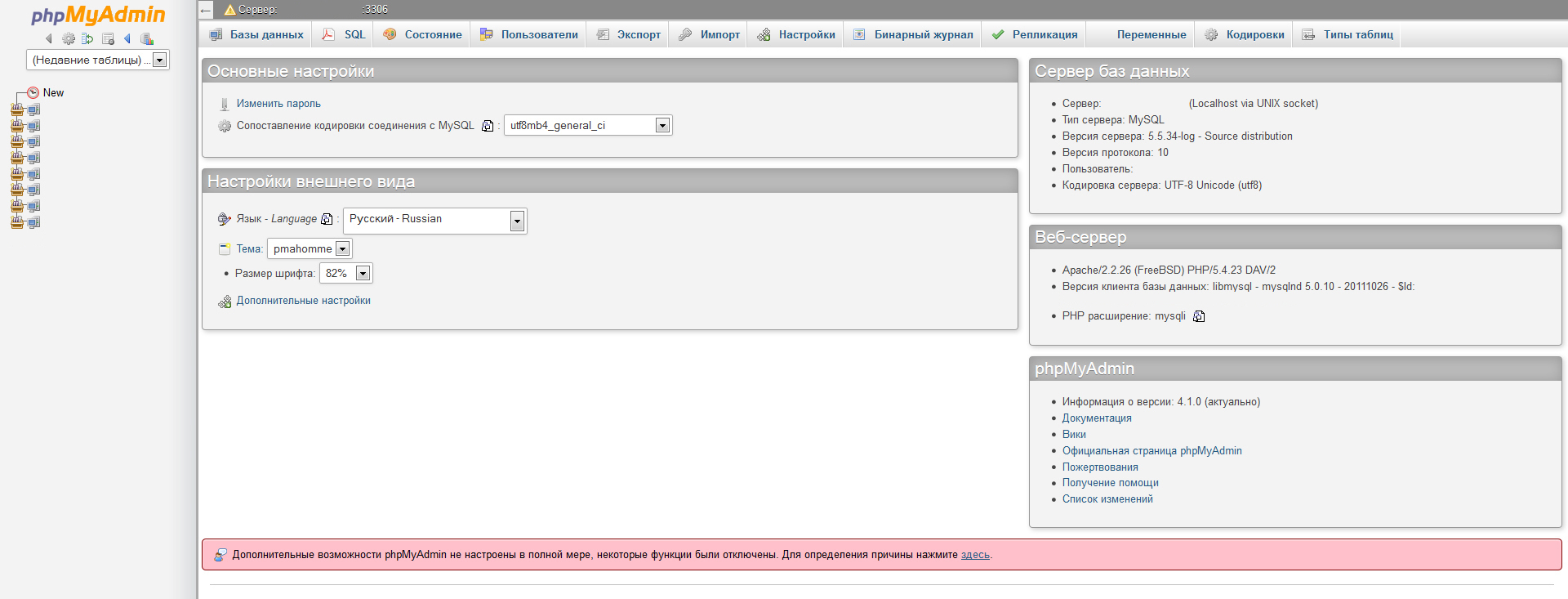Click the Основные настройки panel header
The width and height of the screenshot is (1568, 599).
tap(610, 71)
